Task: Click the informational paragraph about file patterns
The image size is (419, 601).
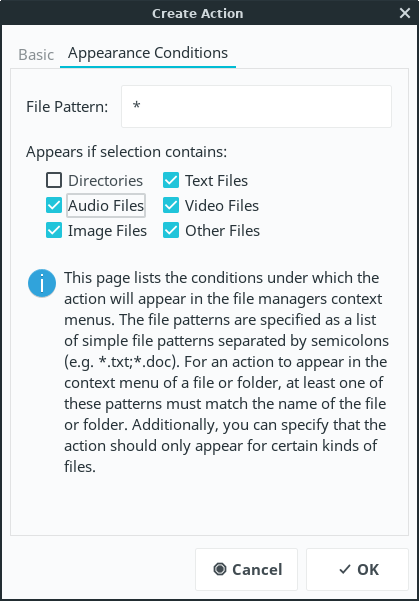Action: click(226, 372)
